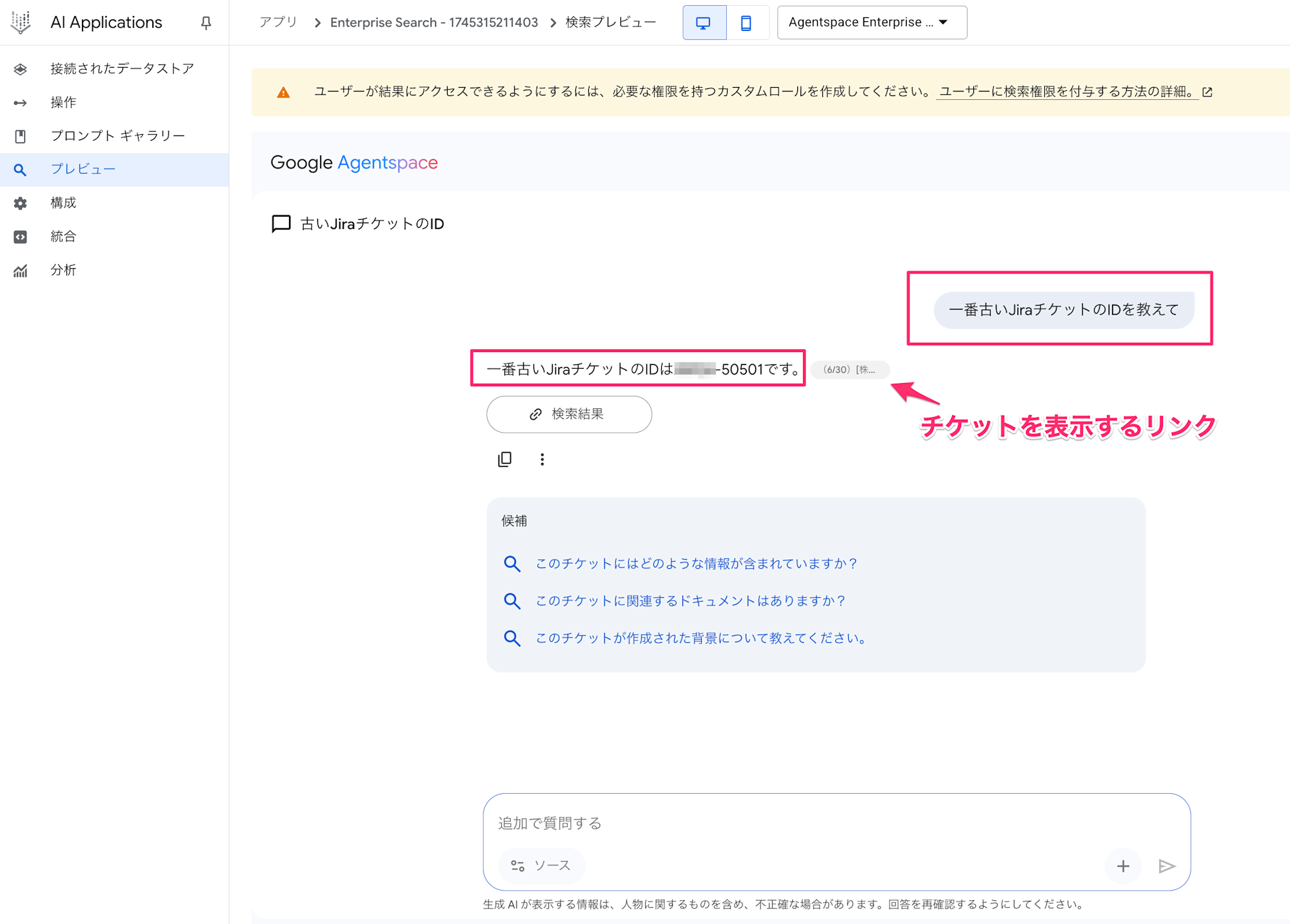
Task: Open プロンプト ギャラリー in the sidebar
Action: 114,135
